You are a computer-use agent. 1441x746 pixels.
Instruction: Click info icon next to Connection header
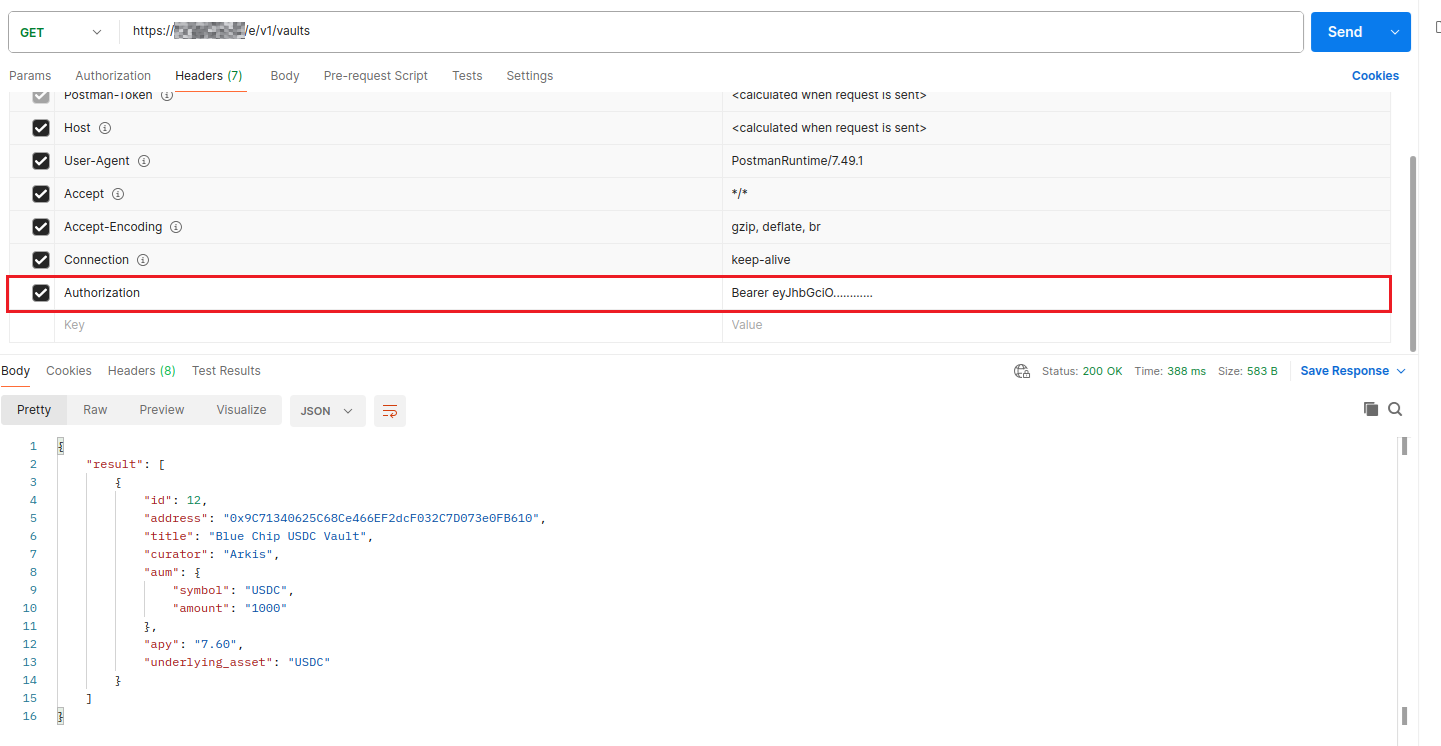pyautogui.click(x=143, y=260)
